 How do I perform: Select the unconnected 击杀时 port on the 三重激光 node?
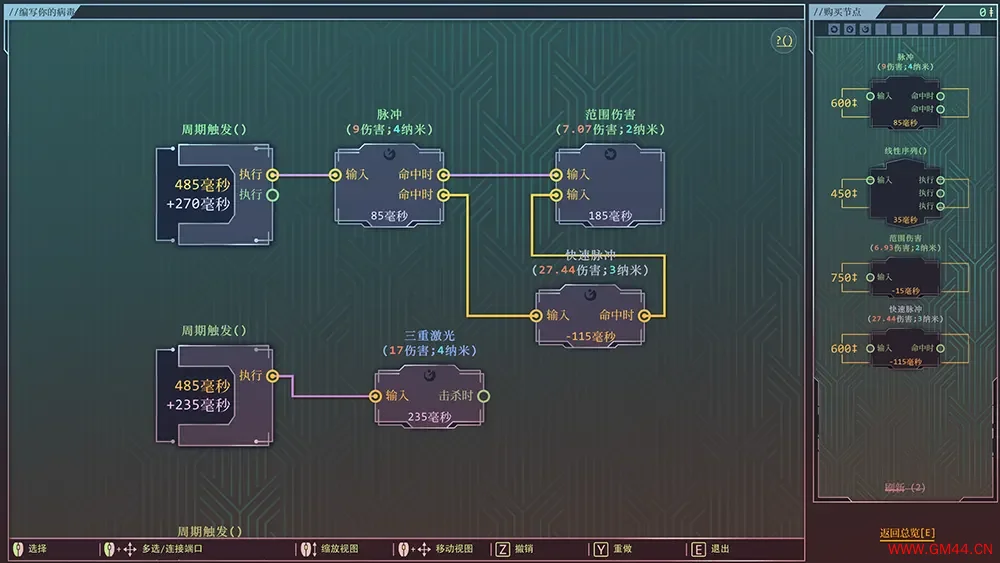pos(483,397)
